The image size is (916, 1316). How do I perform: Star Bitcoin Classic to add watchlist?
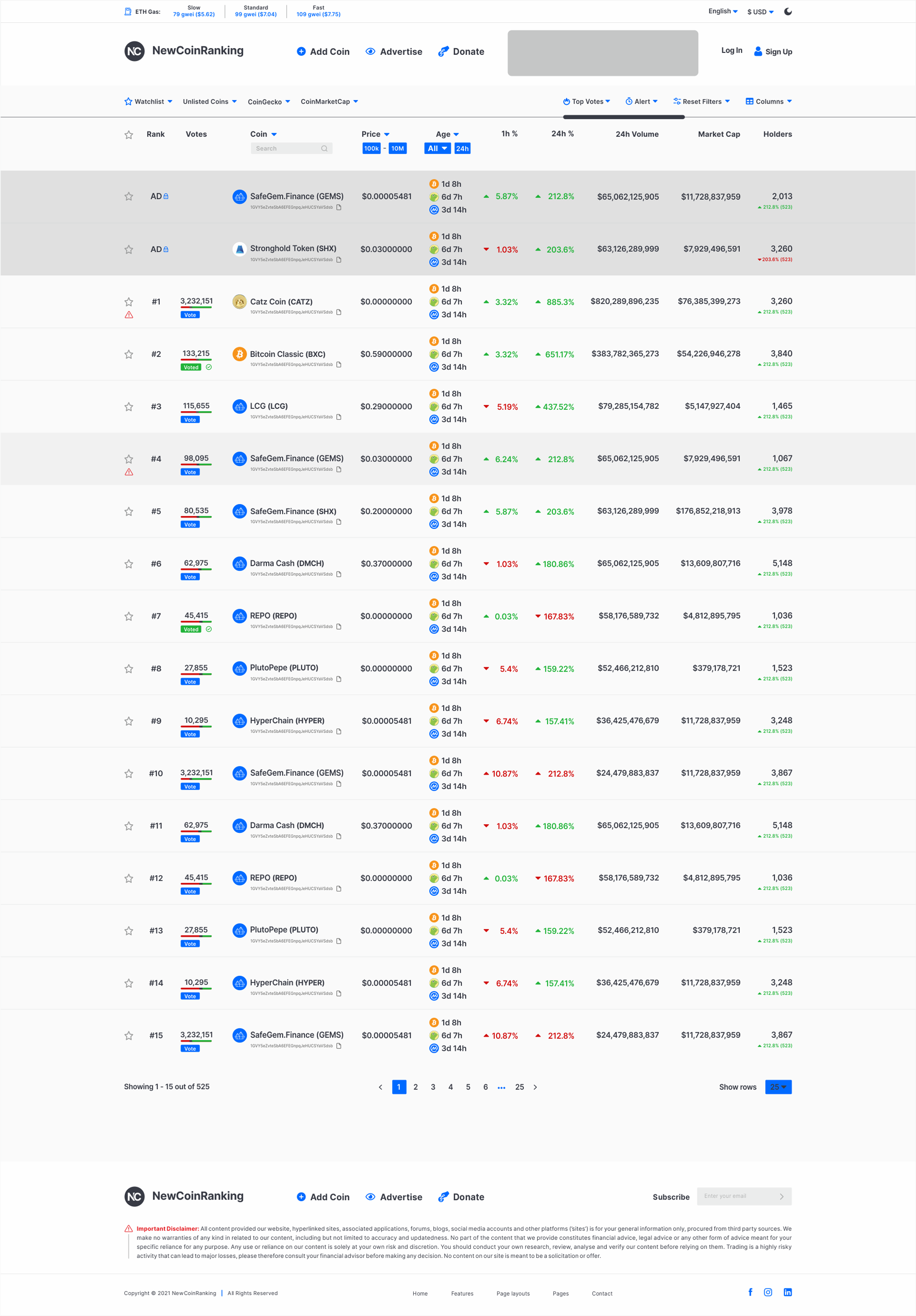click(x=129, y=354)
